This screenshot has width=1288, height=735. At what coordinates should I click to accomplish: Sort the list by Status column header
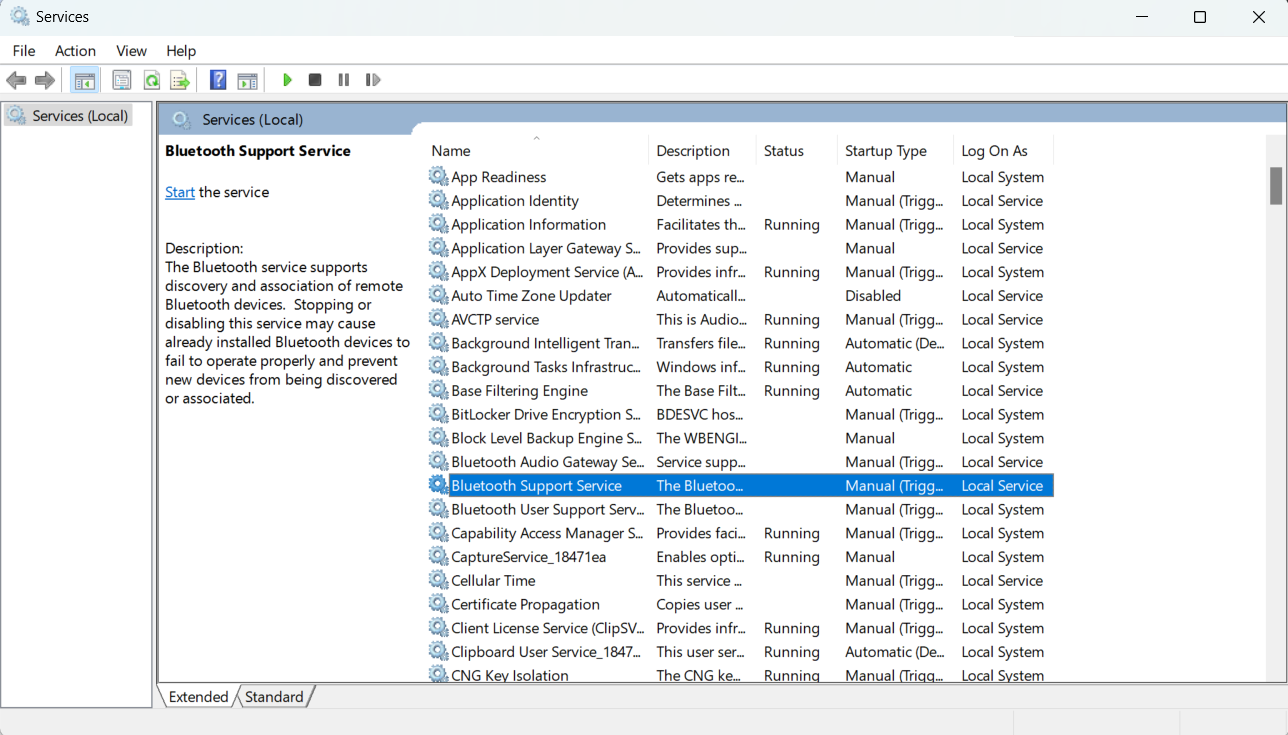coord(783,151)
